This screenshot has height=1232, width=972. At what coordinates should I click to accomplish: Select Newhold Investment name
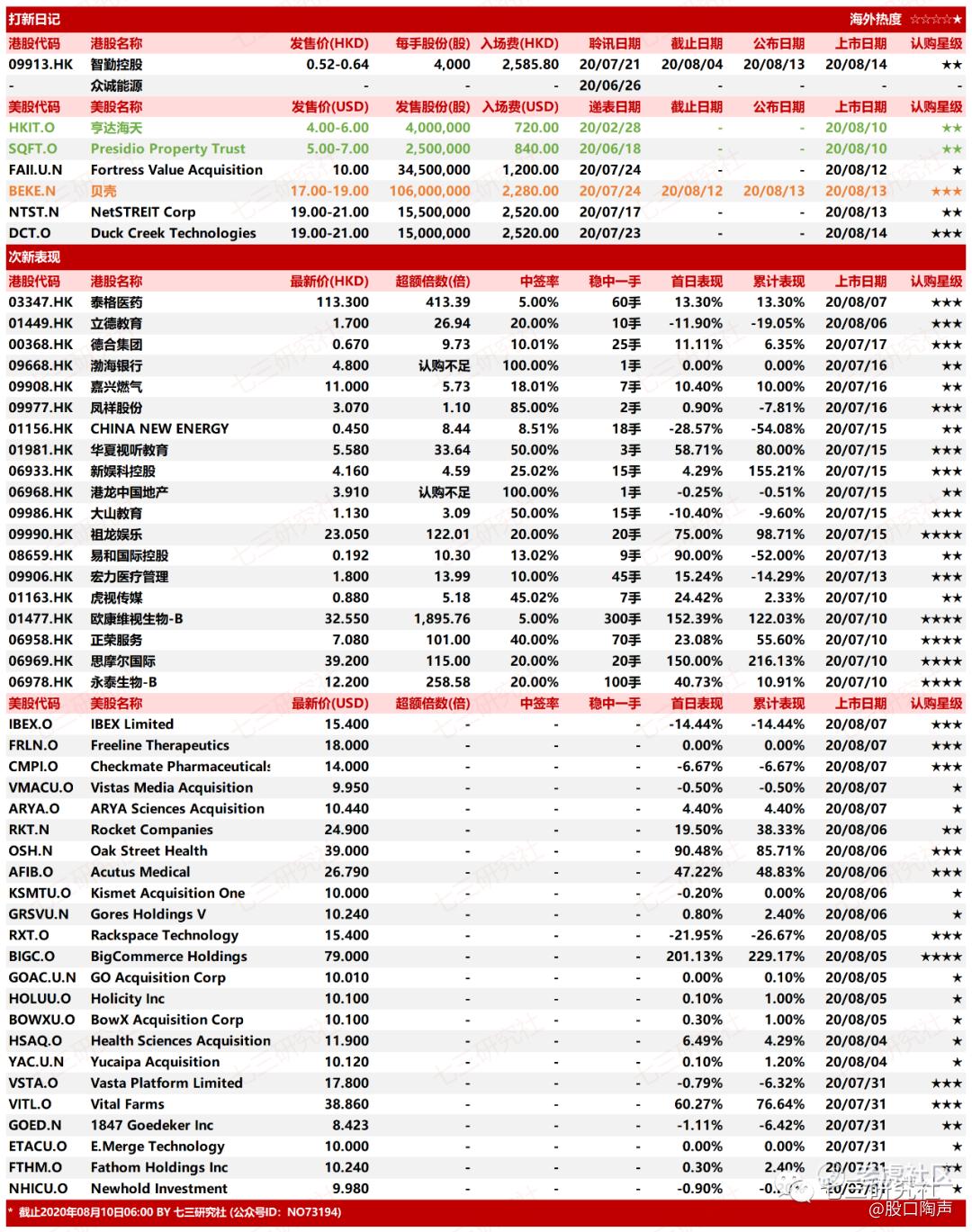[159, 1189]
